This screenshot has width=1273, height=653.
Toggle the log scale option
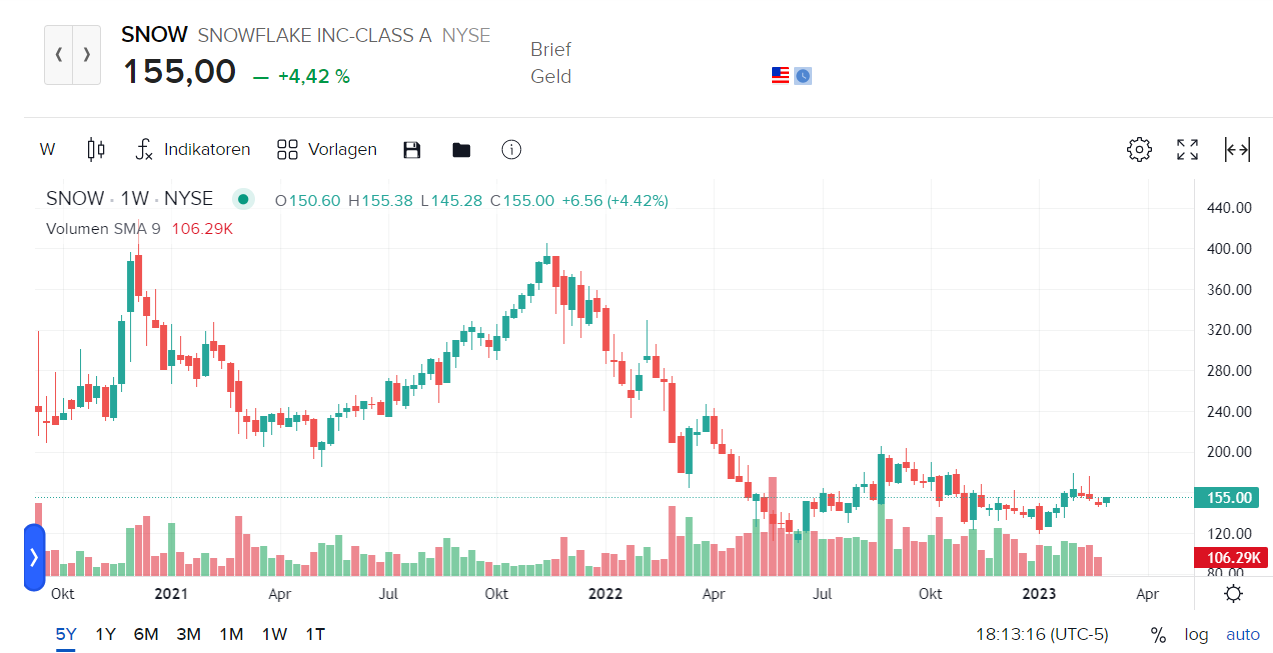point(1196,634)
